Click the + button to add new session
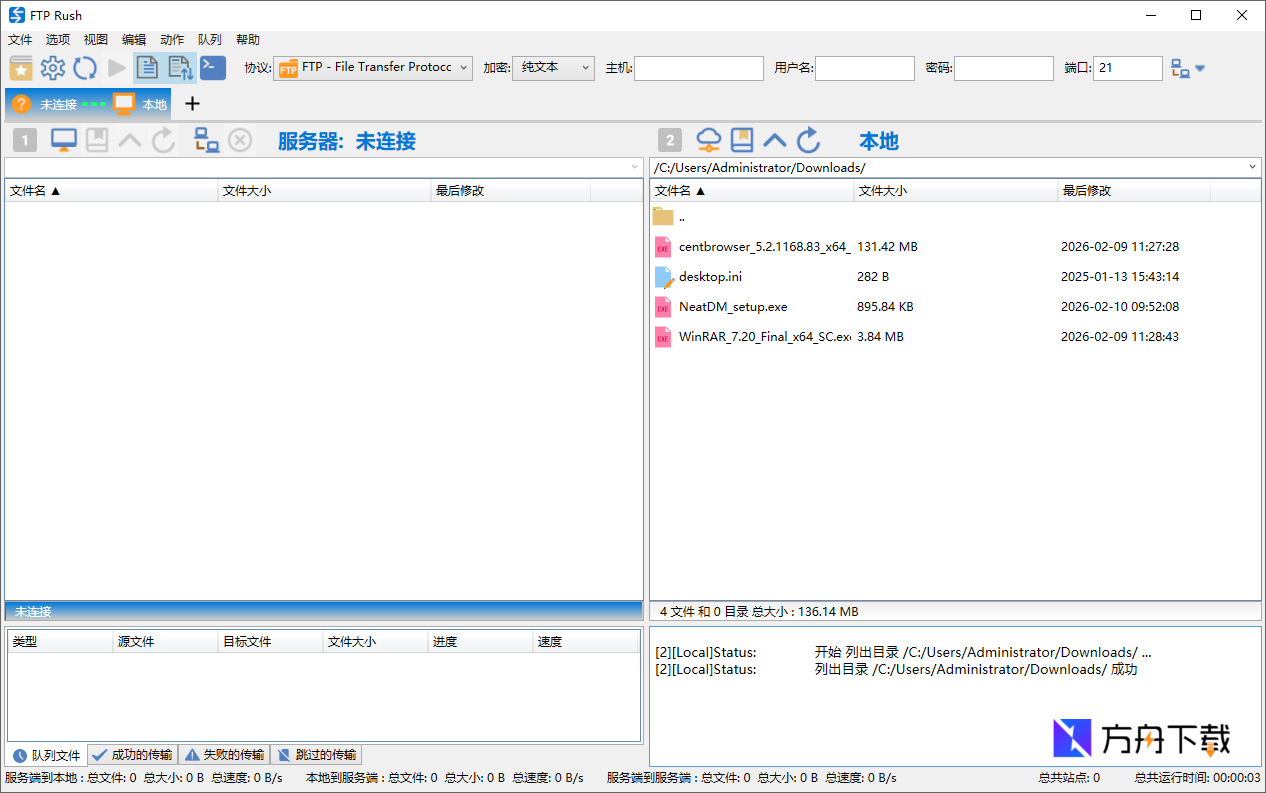 [x=190, y=103]
